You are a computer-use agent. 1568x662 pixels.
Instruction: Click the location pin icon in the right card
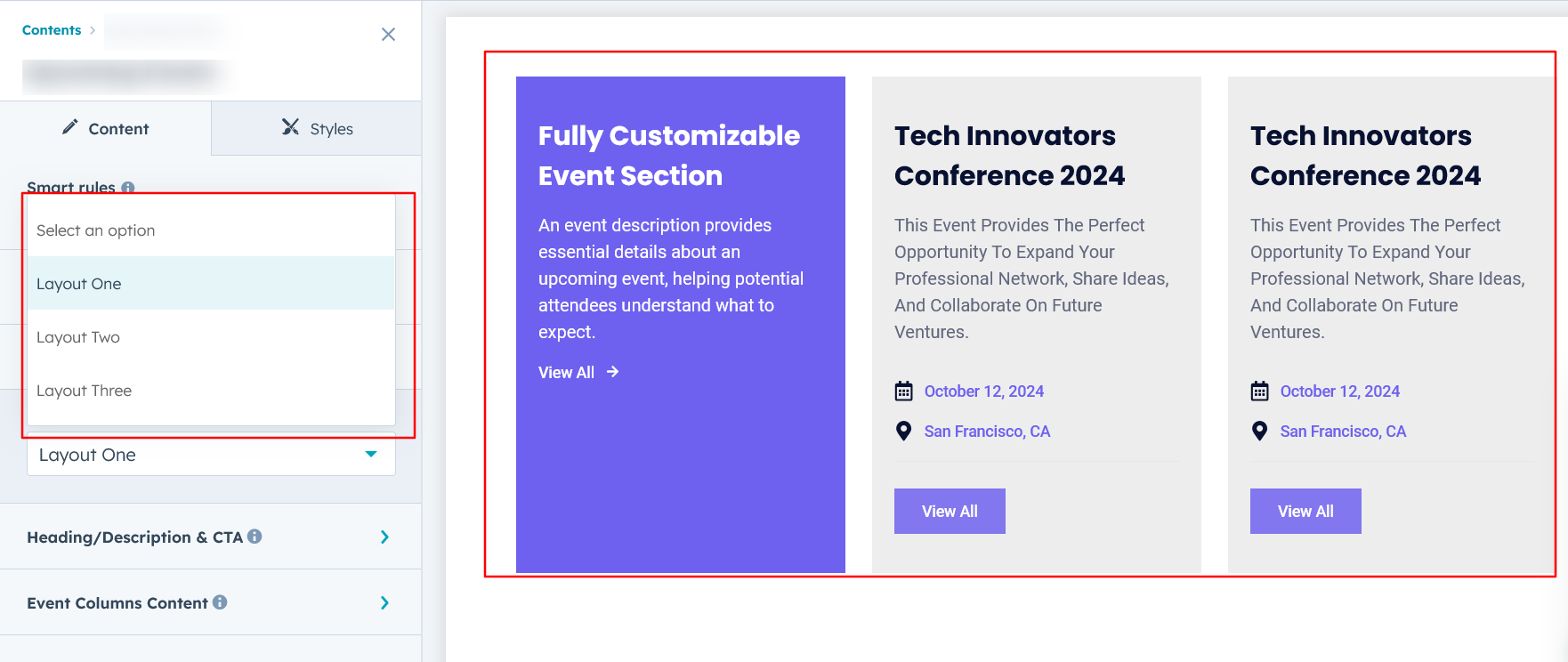click(x=1259, y=432)
